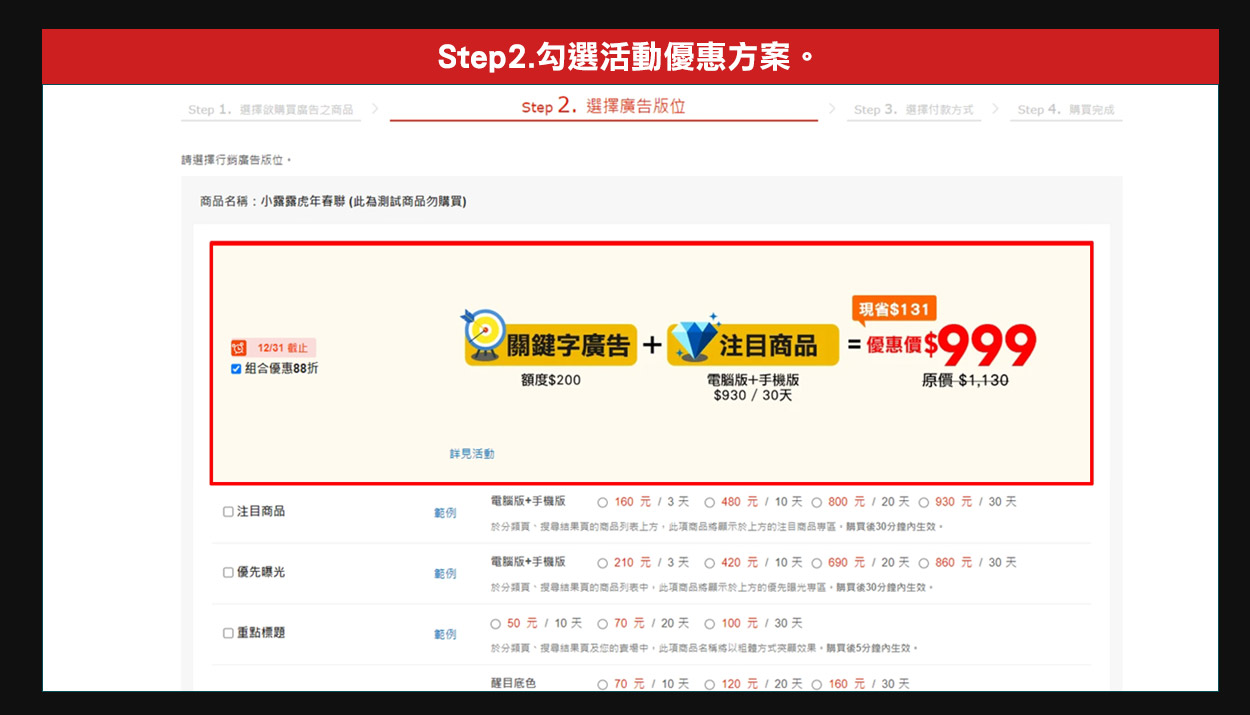Click the large $999 優惠價 price graphic
The width and height of the screenshot is (1250, 715).
(986, 346)
